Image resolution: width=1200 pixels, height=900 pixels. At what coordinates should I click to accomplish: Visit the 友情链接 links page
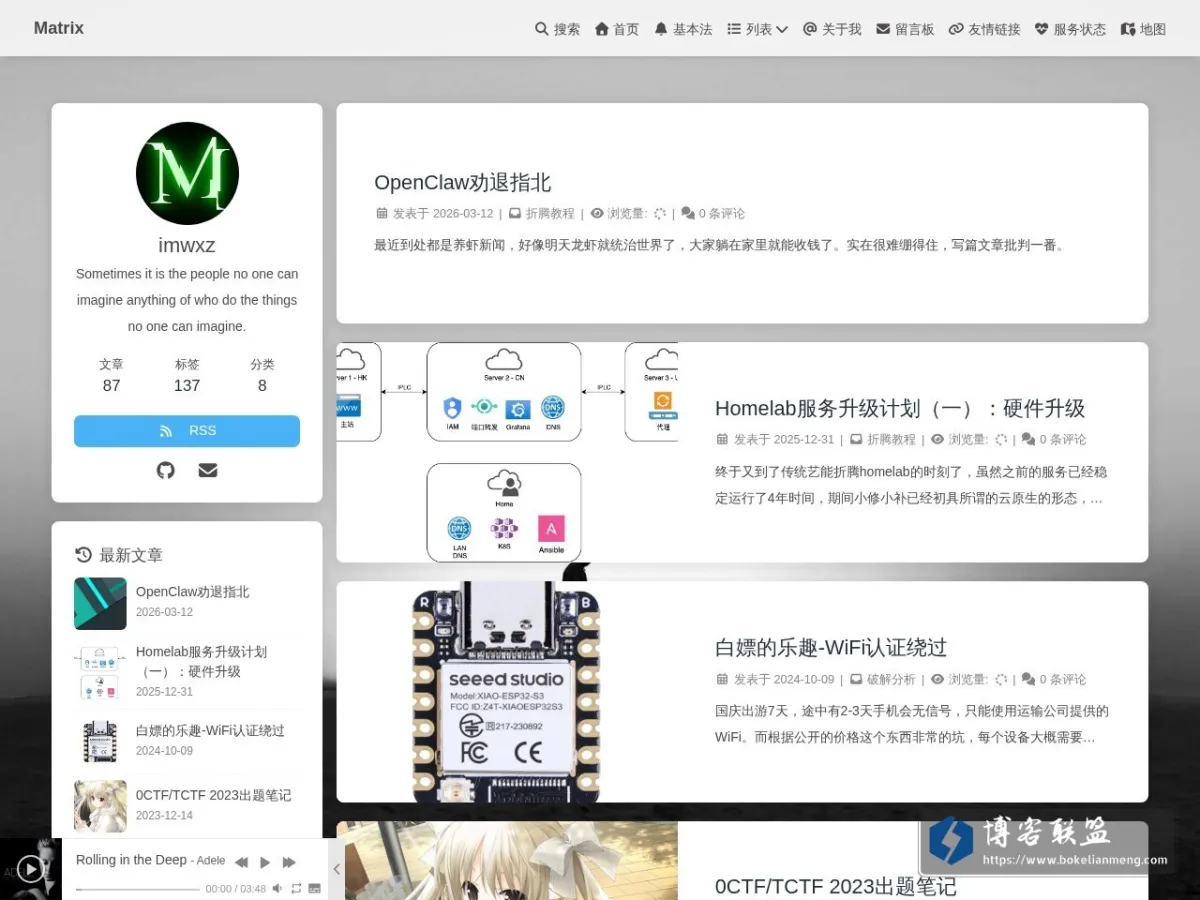click(x=984, y=29)
